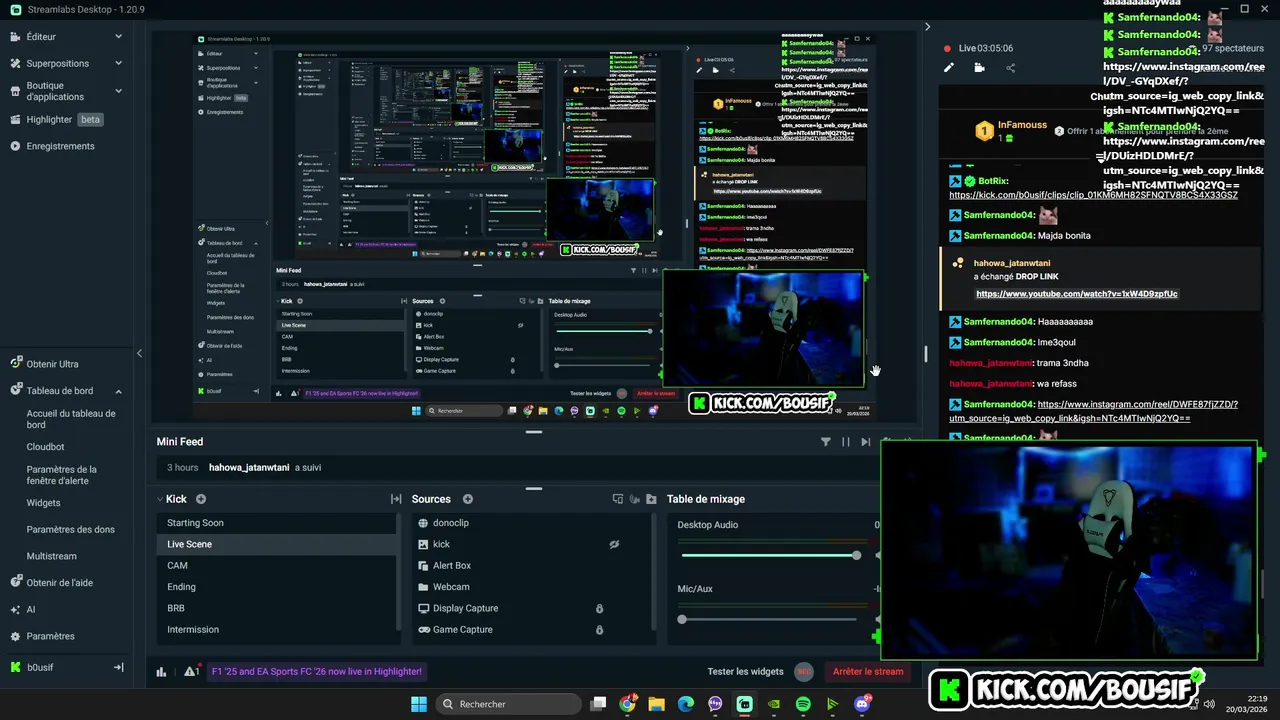Select the CAM scene

pyautogui.click(x=276, y=565)
